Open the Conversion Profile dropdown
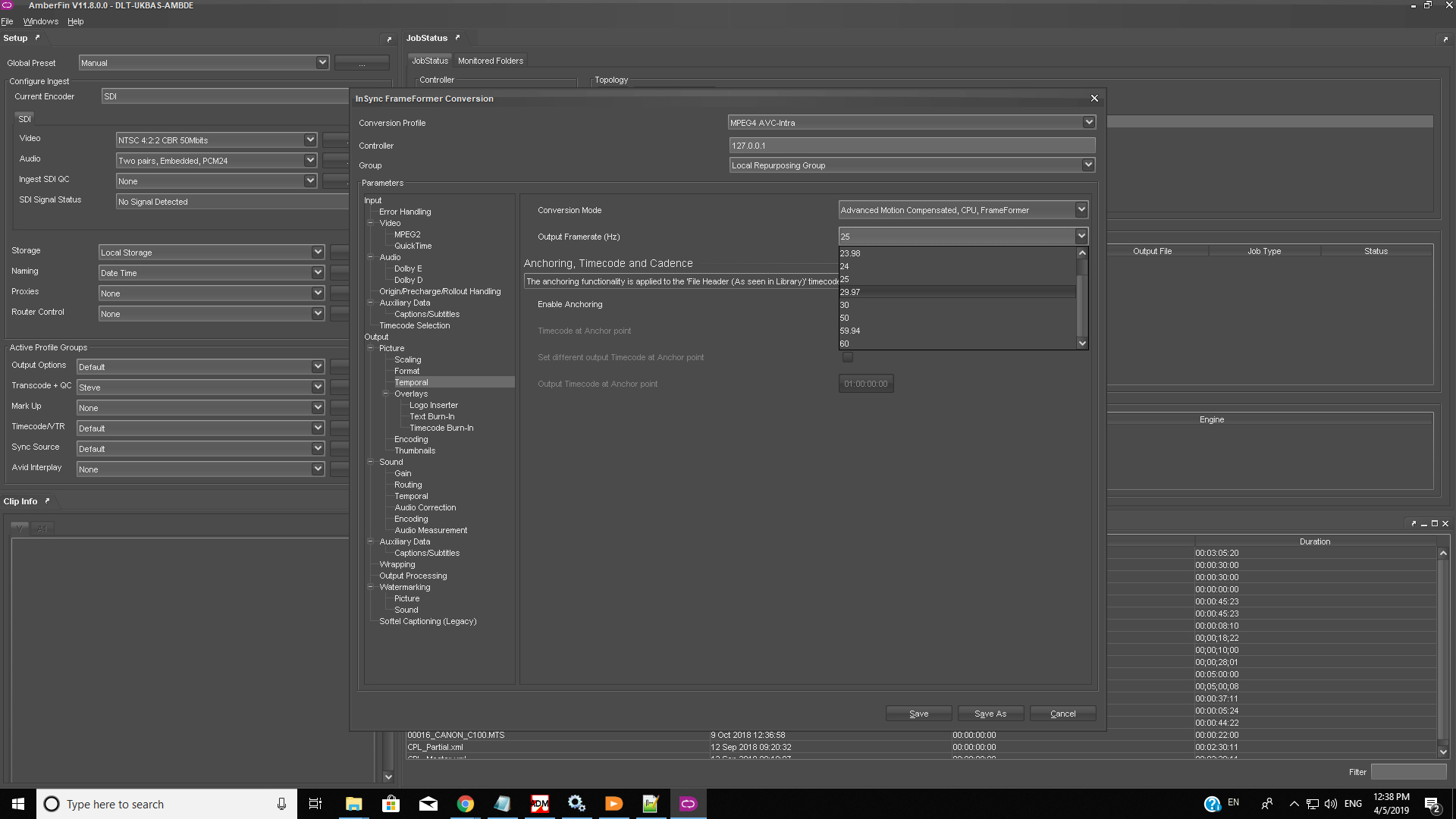The image size is (1456, 819). click(x=1089, y=122)
